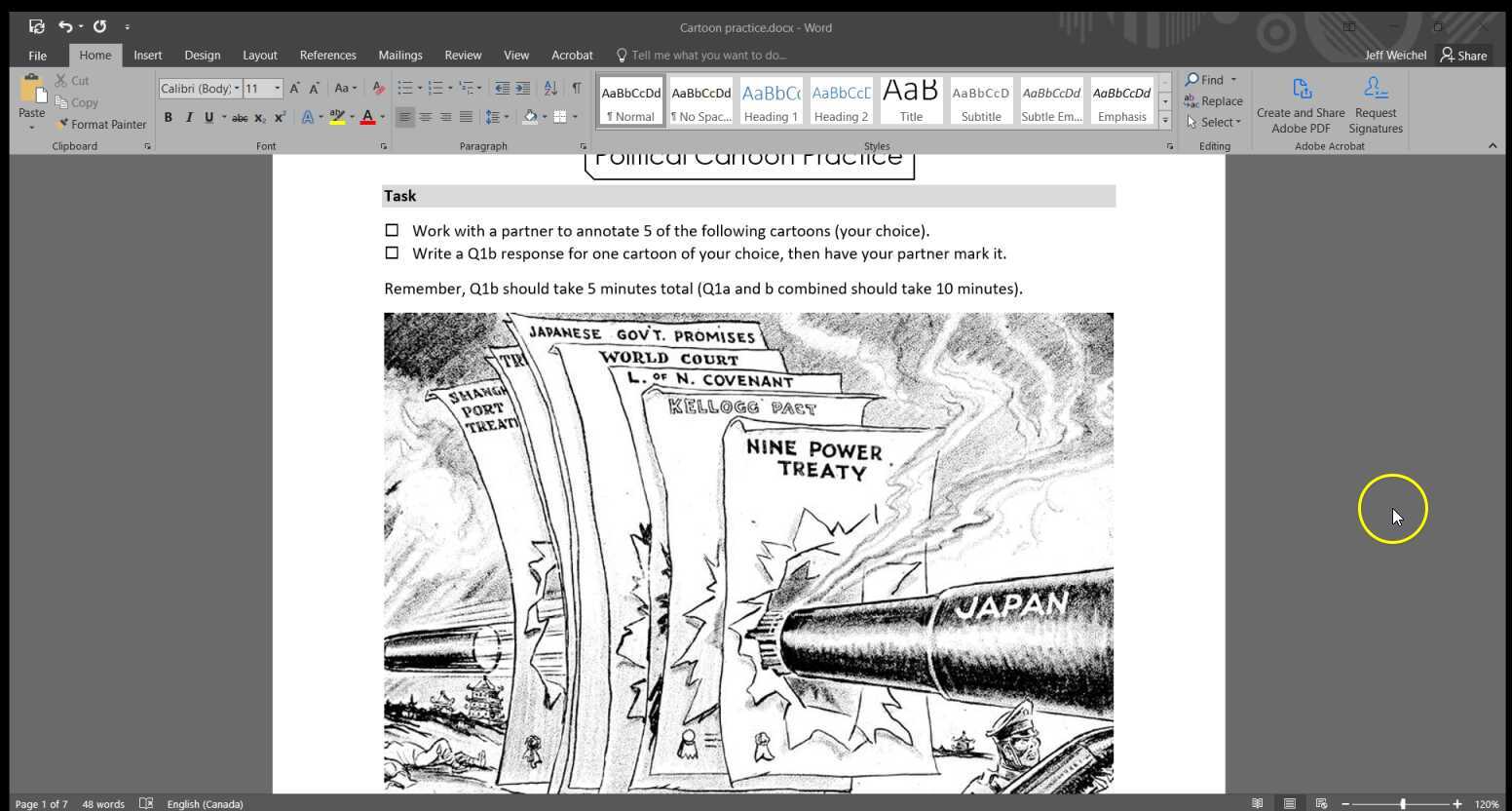Open the font size dropdown
This screenshot has width=1512, height=811.
[277, 88]
